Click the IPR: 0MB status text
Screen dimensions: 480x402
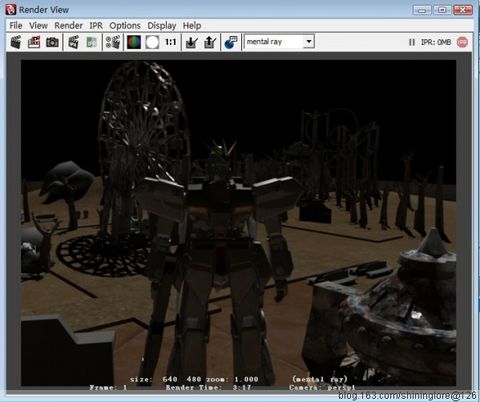tap(436, 42)
